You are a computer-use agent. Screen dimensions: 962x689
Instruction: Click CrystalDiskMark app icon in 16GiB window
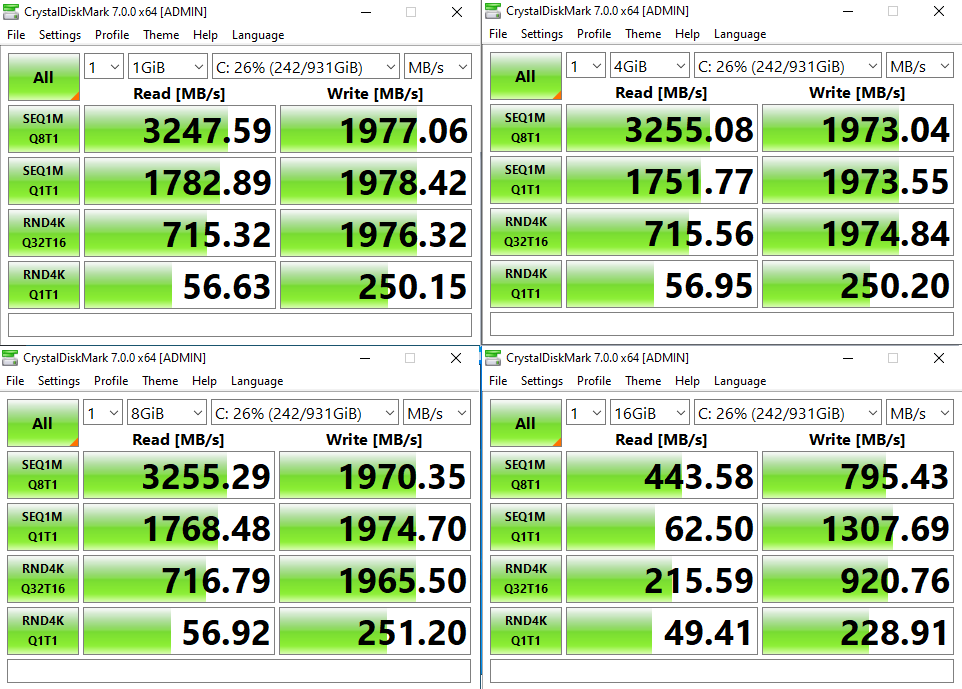pyautogui.click(x=493, y=358)
